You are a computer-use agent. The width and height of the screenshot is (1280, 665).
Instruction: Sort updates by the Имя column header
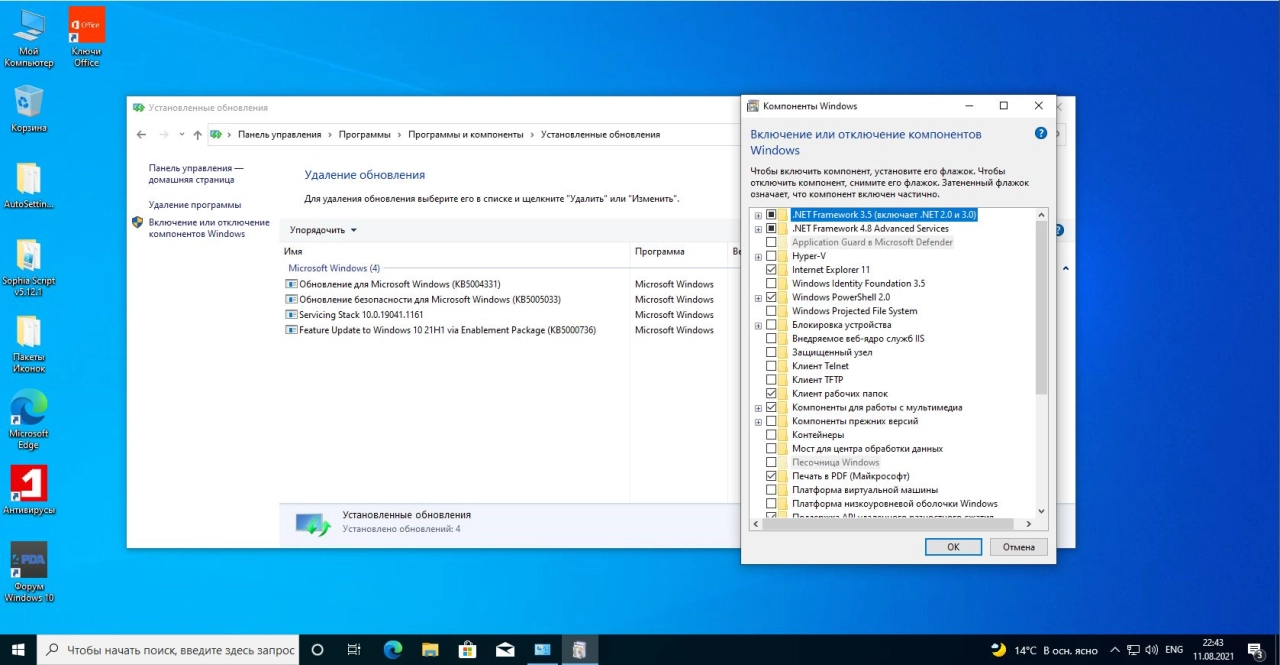454,252
